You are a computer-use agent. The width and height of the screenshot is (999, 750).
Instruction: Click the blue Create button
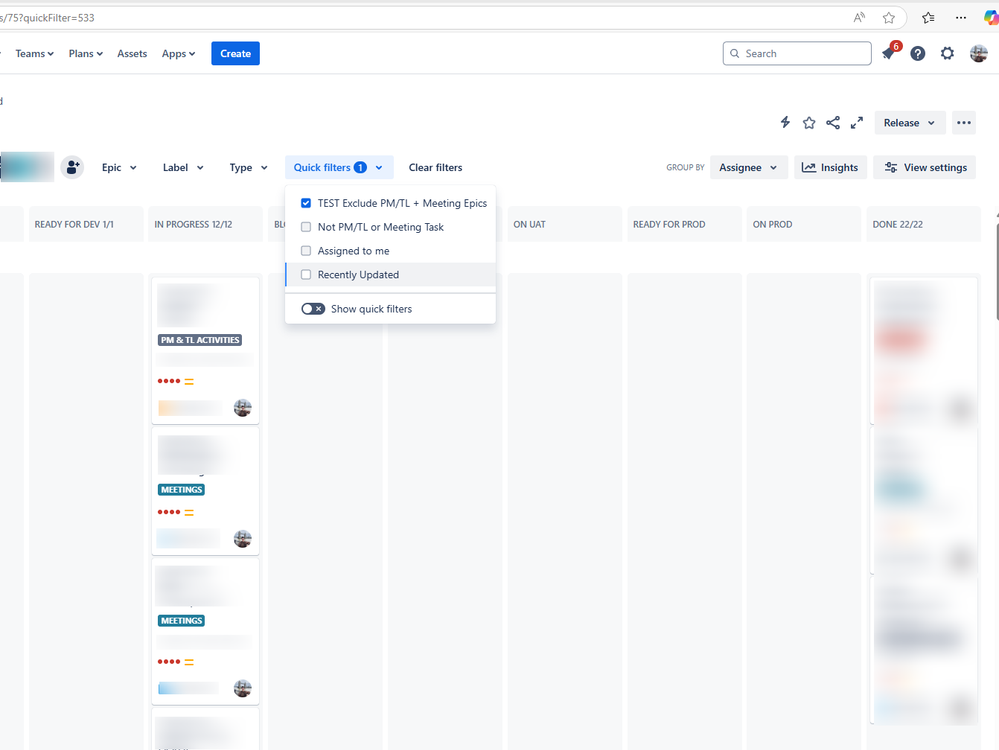coord(235,54)
